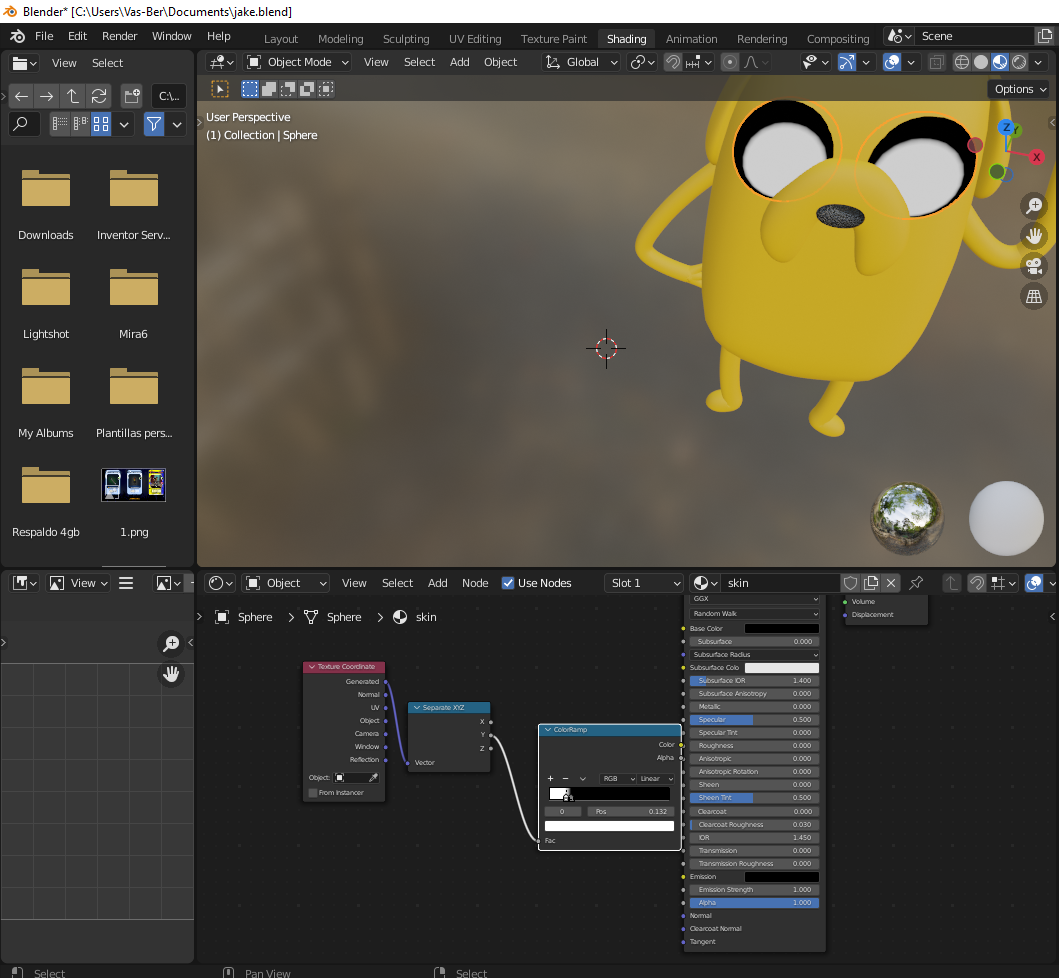
Task: Toggle file filtering funnel in file browser
Action: [154, 124]
